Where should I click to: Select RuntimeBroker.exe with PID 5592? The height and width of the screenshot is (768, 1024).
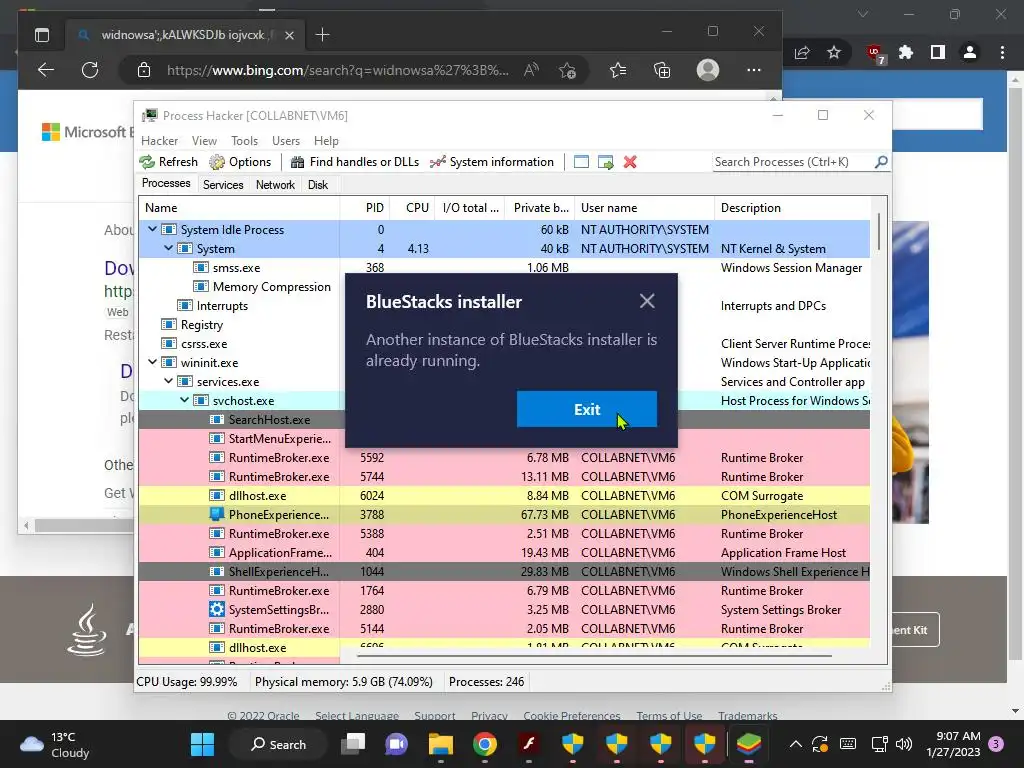click(504, 458)
